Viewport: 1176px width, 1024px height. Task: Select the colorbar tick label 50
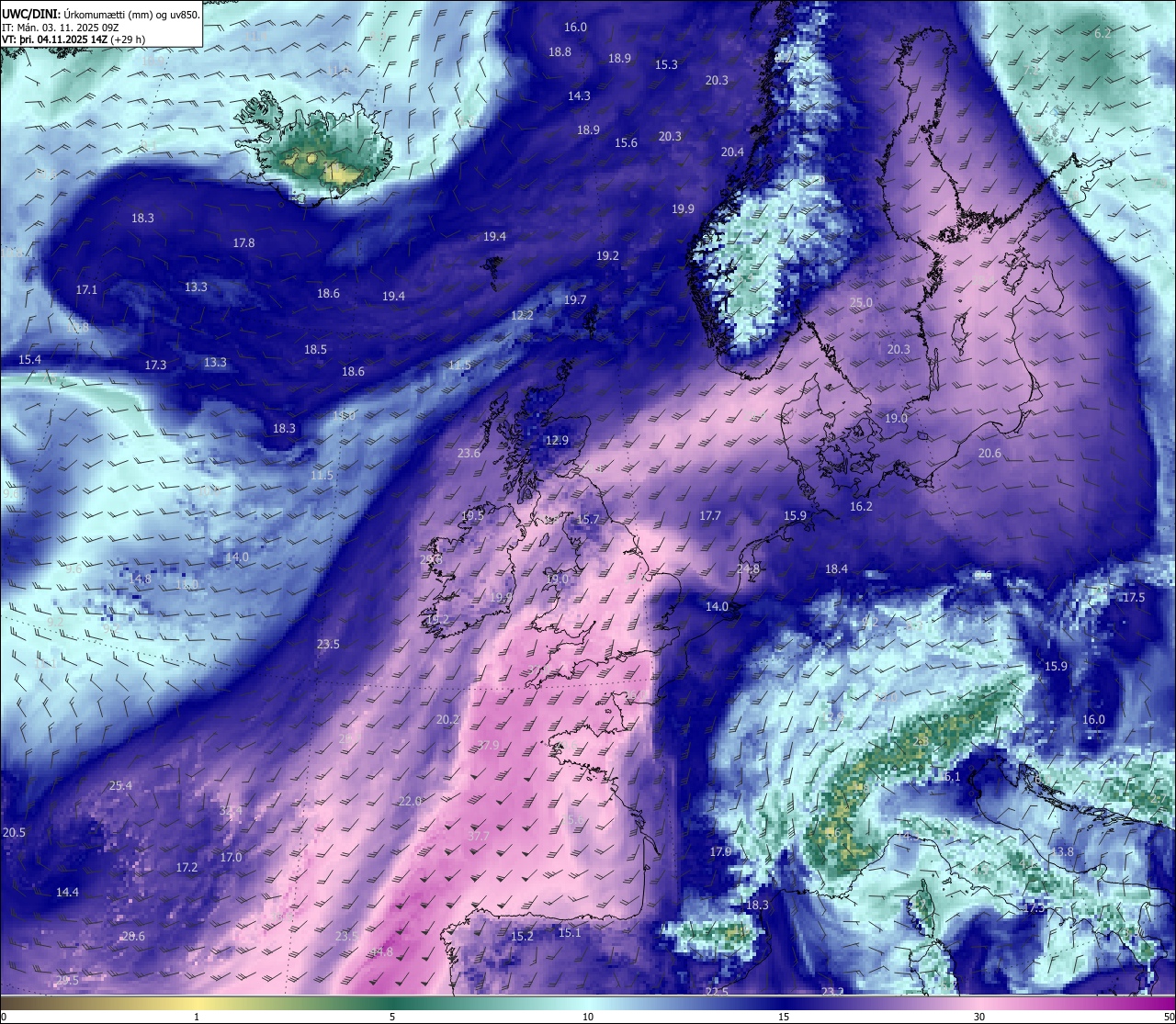(x=1169, y=1017)
